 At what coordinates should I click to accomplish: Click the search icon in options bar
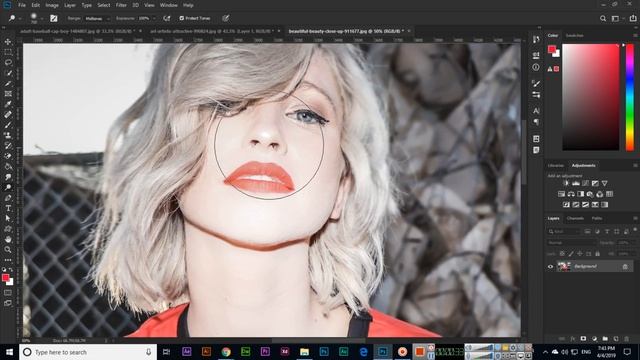coord(603,18)
